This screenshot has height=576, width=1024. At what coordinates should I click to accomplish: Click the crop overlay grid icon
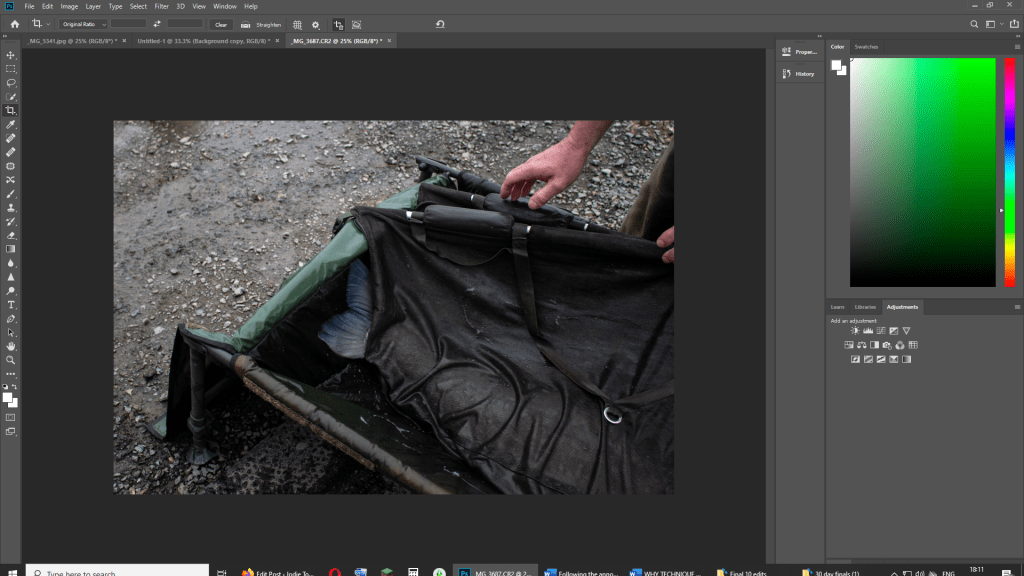point(297,24)
